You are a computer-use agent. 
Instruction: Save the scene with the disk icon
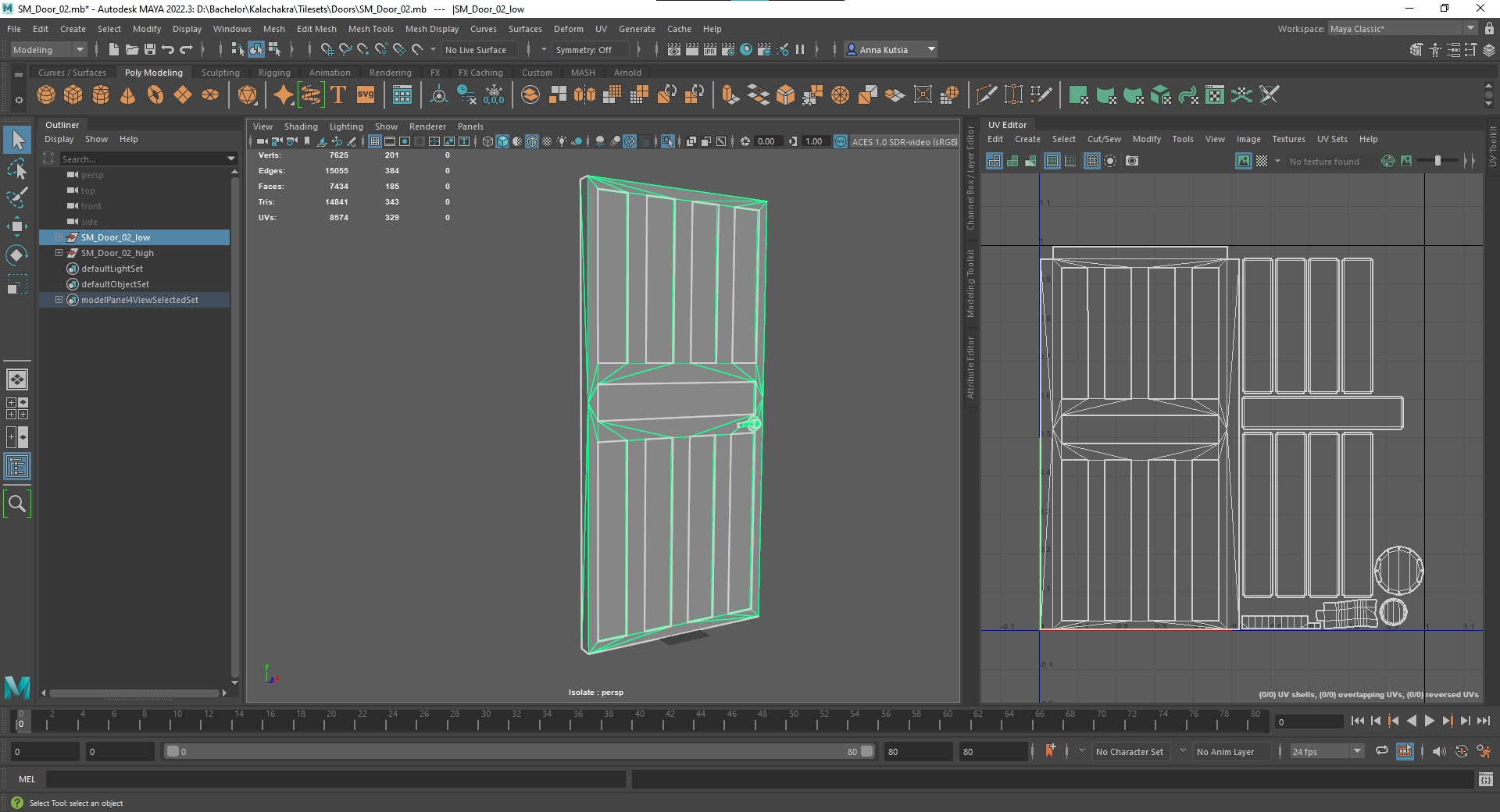[x=150, y=49]
